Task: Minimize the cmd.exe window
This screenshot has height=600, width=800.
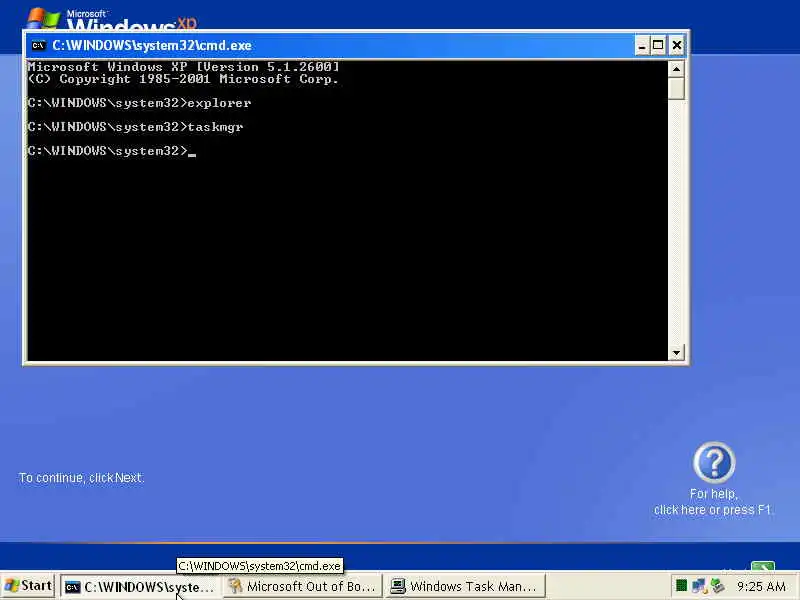Action: point(642,46)
